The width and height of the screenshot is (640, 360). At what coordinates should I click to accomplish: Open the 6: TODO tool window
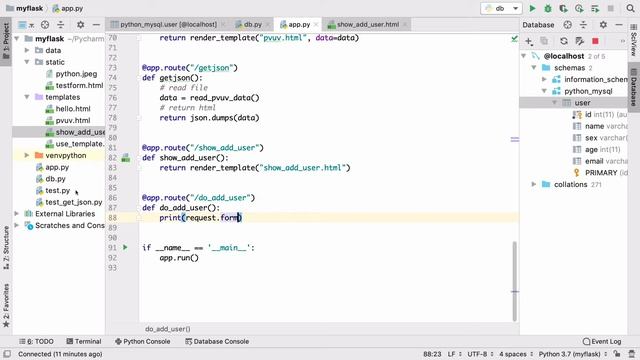(36, 341)
